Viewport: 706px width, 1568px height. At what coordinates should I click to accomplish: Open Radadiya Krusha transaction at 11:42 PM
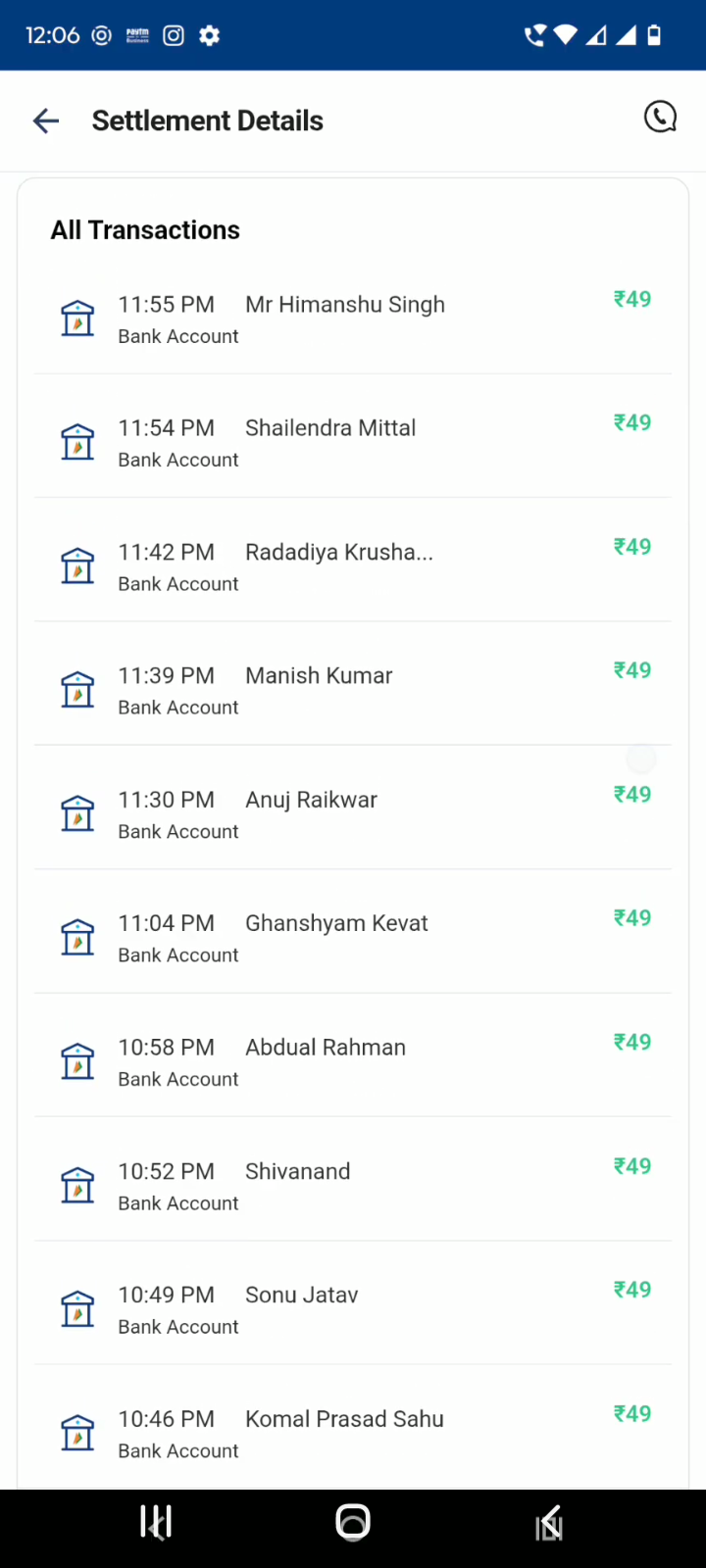click(x=338, y=553)
